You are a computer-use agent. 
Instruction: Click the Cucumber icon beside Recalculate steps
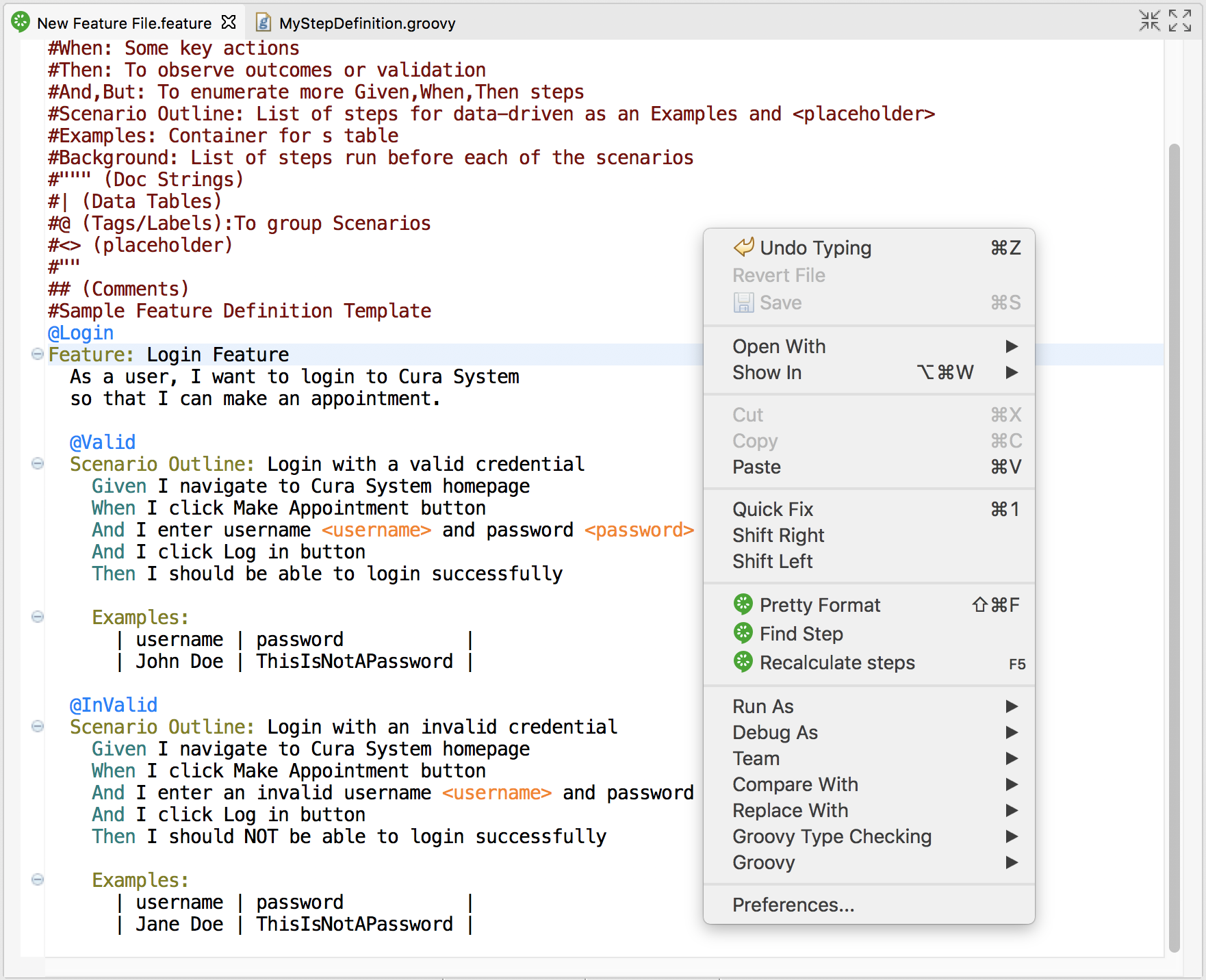[x=743, y=662]
